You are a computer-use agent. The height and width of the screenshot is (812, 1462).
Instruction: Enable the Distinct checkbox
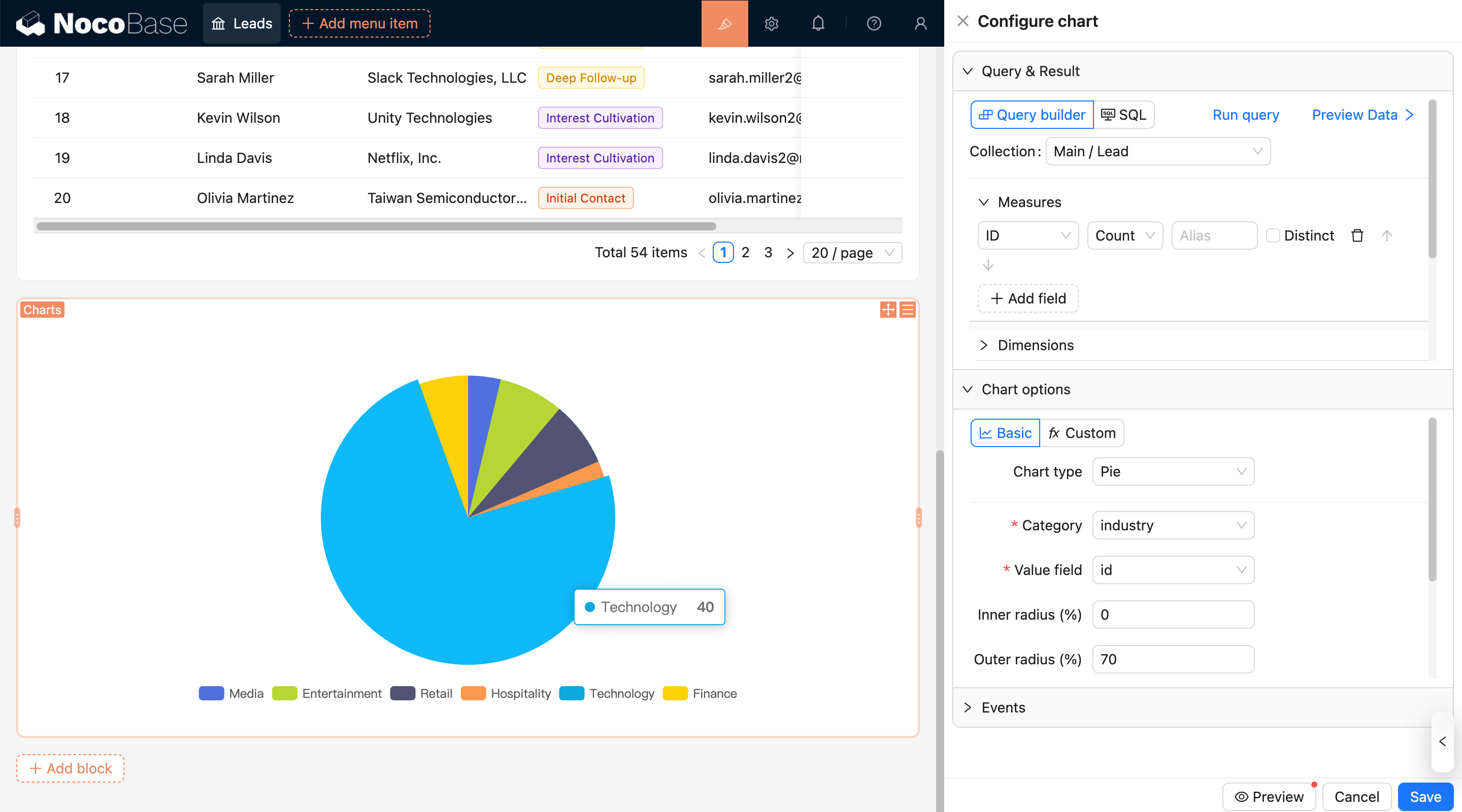pyautogui.click(x=1273, y=235)
